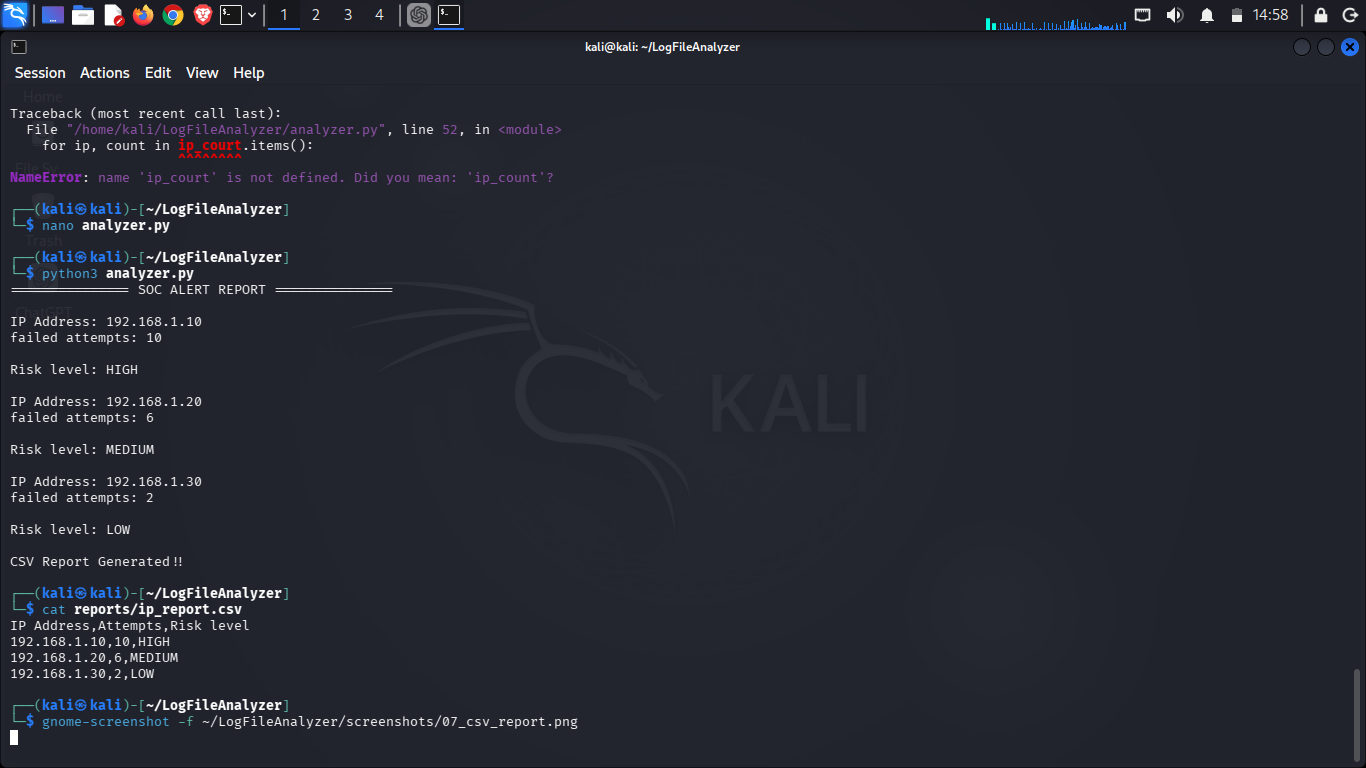
Task: Click the "SOC ALERT REPORT" header text
Action: pos(202,290)
